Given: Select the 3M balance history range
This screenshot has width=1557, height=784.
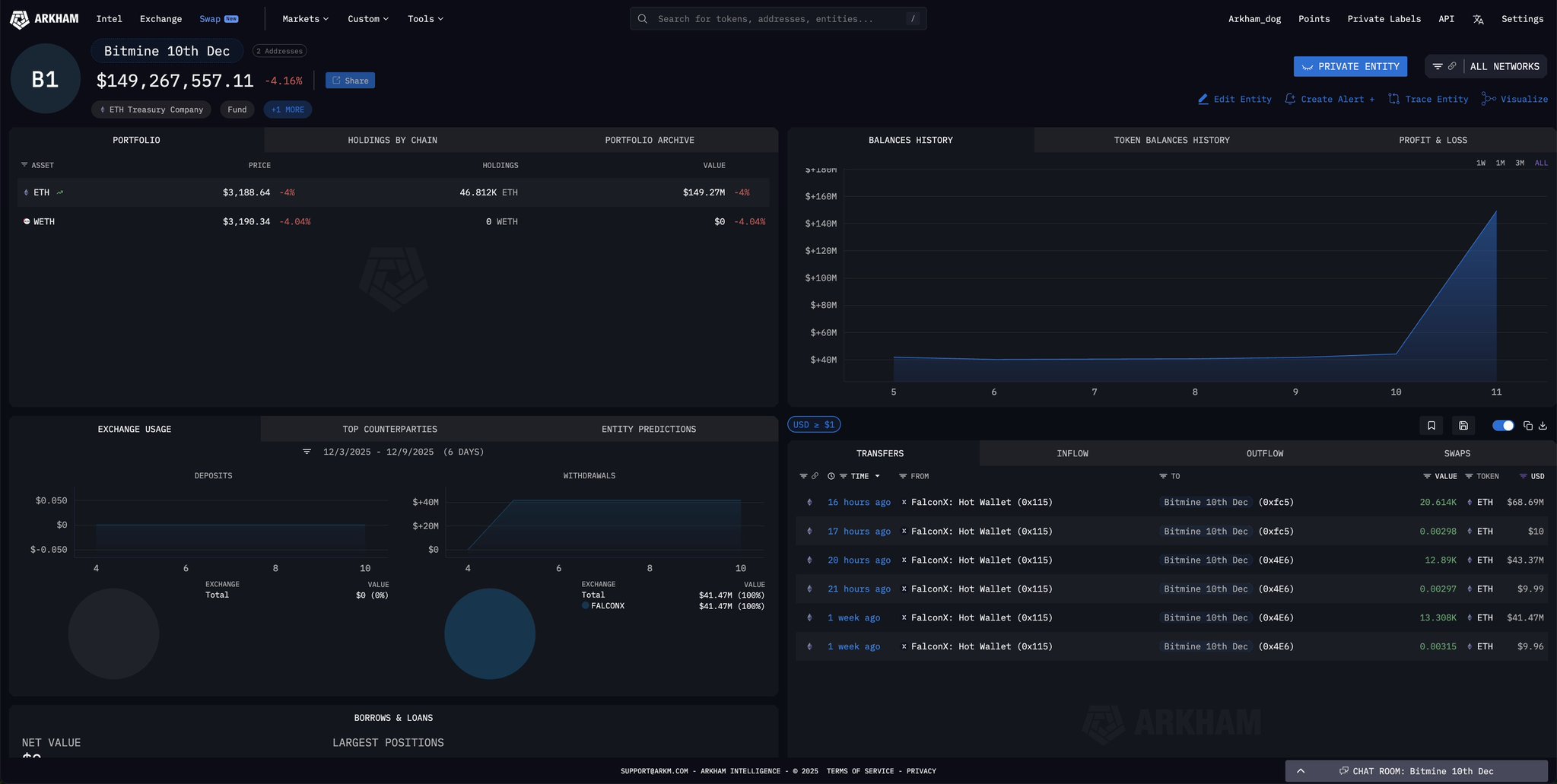Looking at the screenshot, I should pyautogui.click(x=1519, y=163).
